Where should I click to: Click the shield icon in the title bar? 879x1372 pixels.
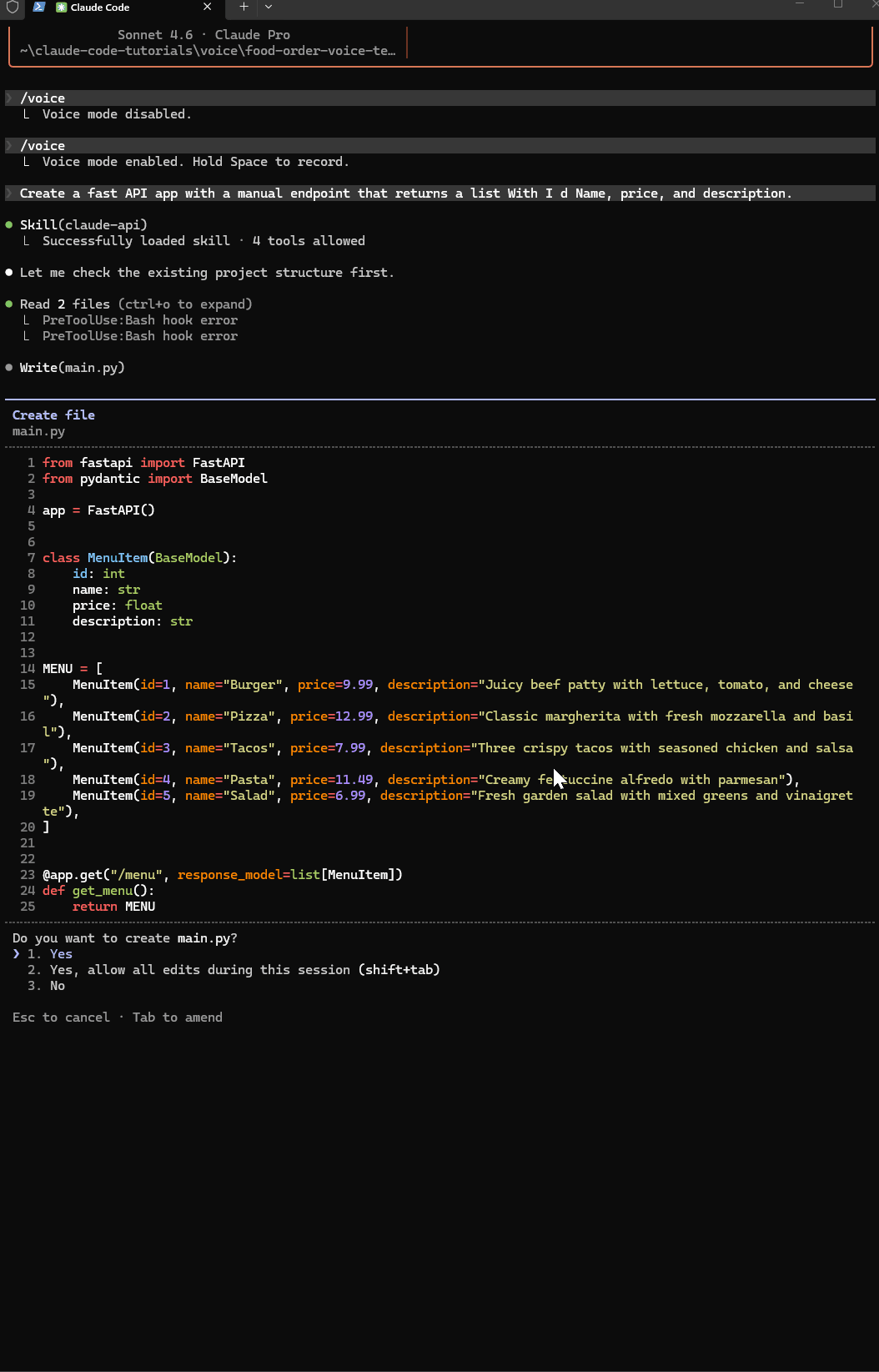13,7
